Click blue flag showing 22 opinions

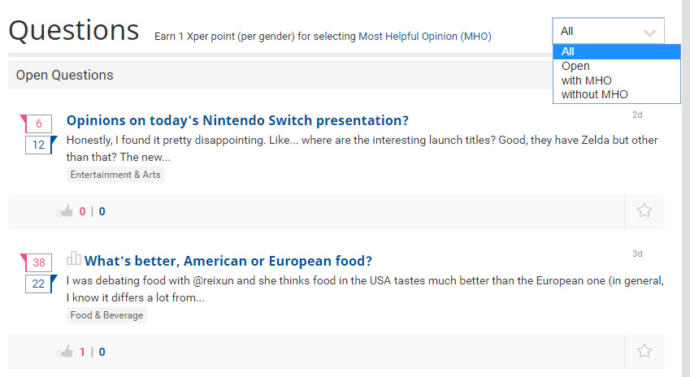(x=41, y=284)
